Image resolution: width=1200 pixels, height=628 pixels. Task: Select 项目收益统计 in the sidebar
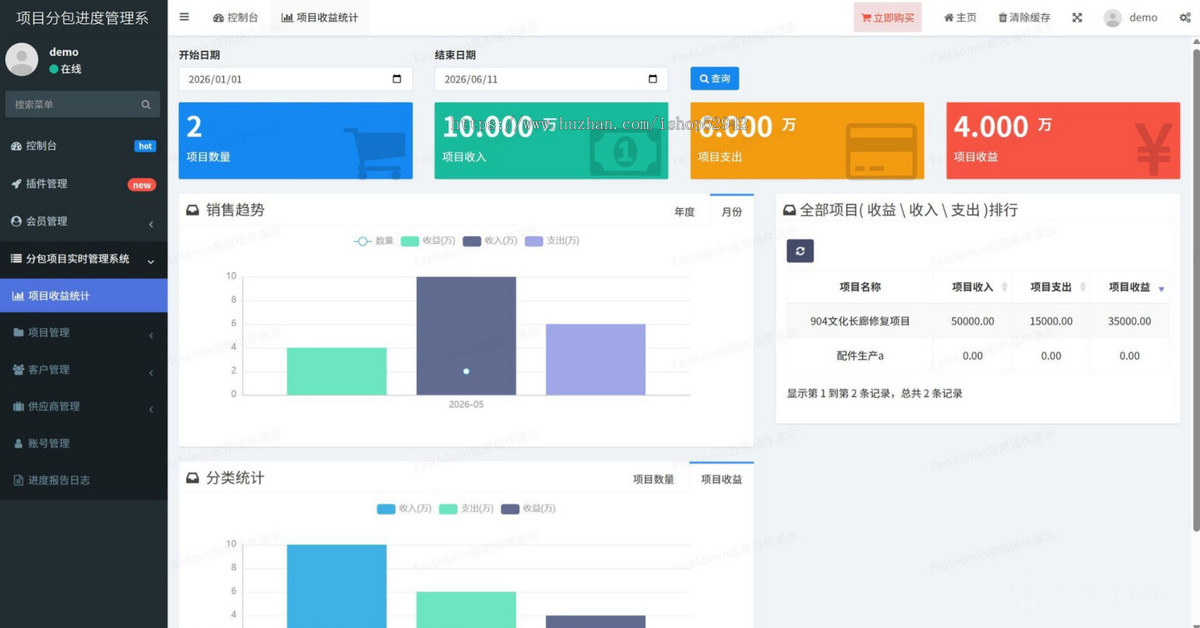(84, 296)
